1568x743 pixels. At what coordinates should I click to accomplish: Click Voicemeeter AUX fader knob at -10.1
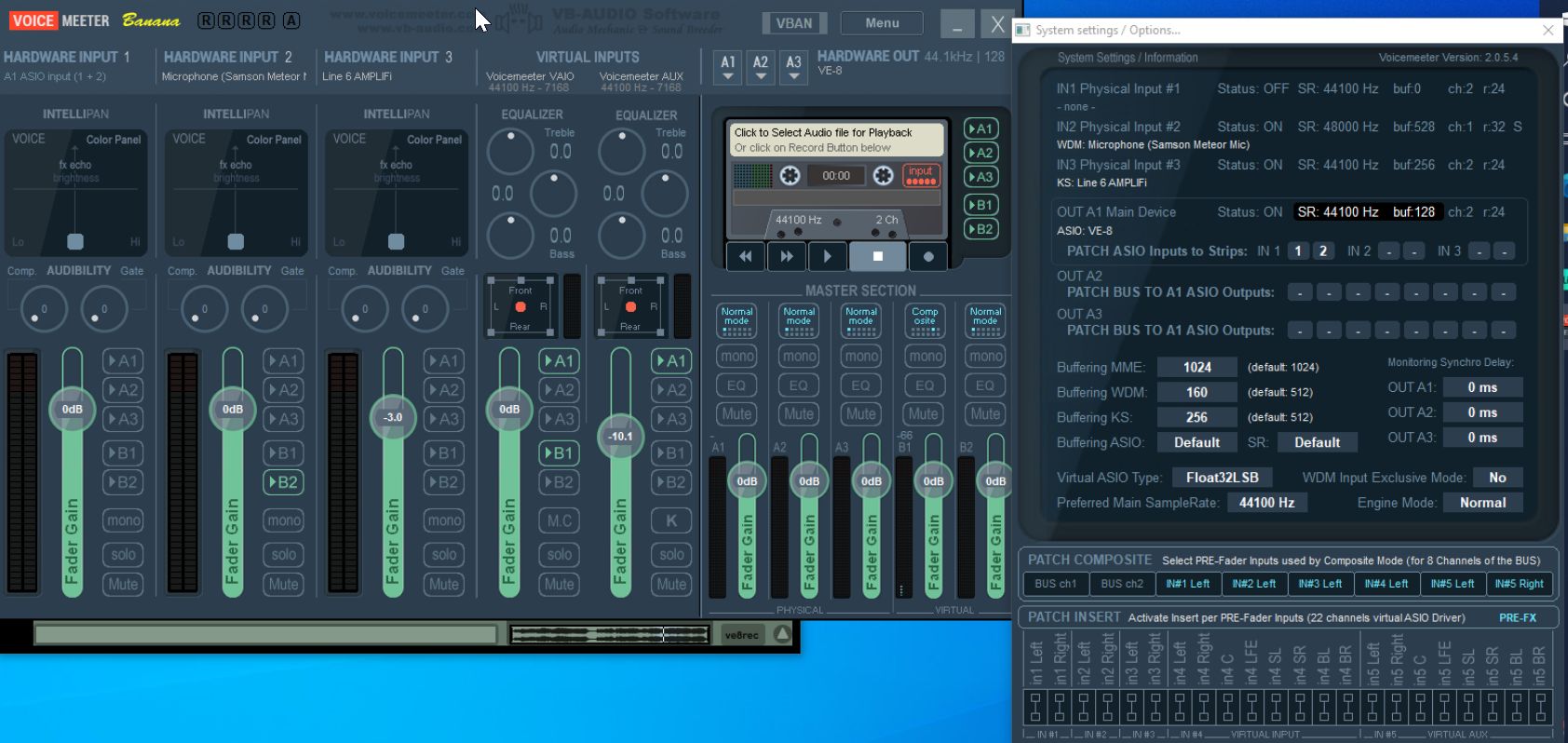pos(621,436)
